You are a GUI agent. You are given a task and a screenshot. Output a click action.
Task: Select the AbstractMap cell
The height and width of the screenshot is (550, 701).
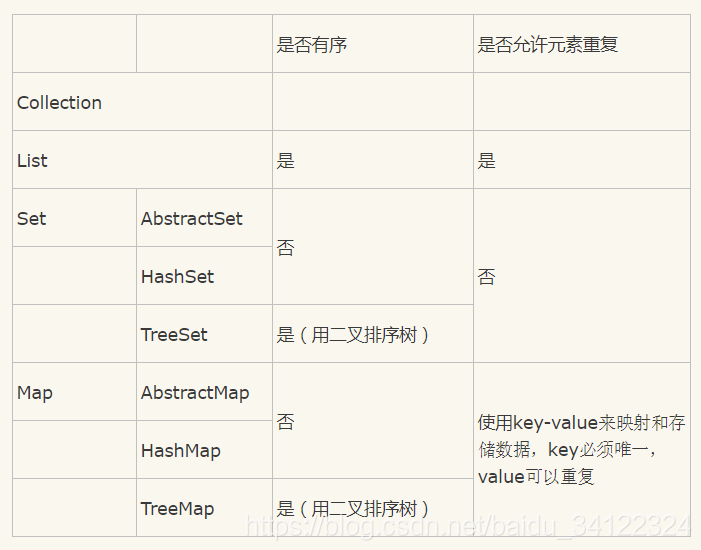(204, 392)
